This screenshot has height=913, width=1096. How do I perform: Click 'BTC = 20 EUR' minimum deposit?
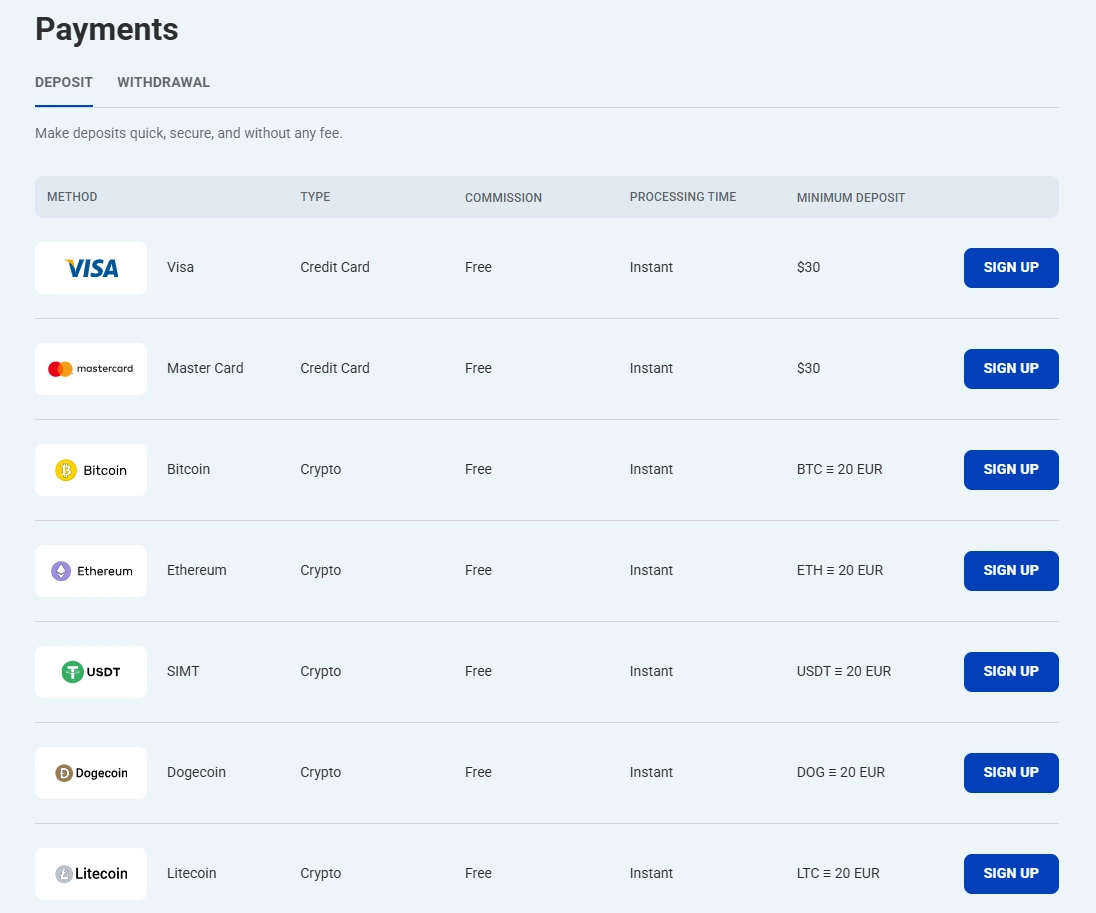(839, 469)
